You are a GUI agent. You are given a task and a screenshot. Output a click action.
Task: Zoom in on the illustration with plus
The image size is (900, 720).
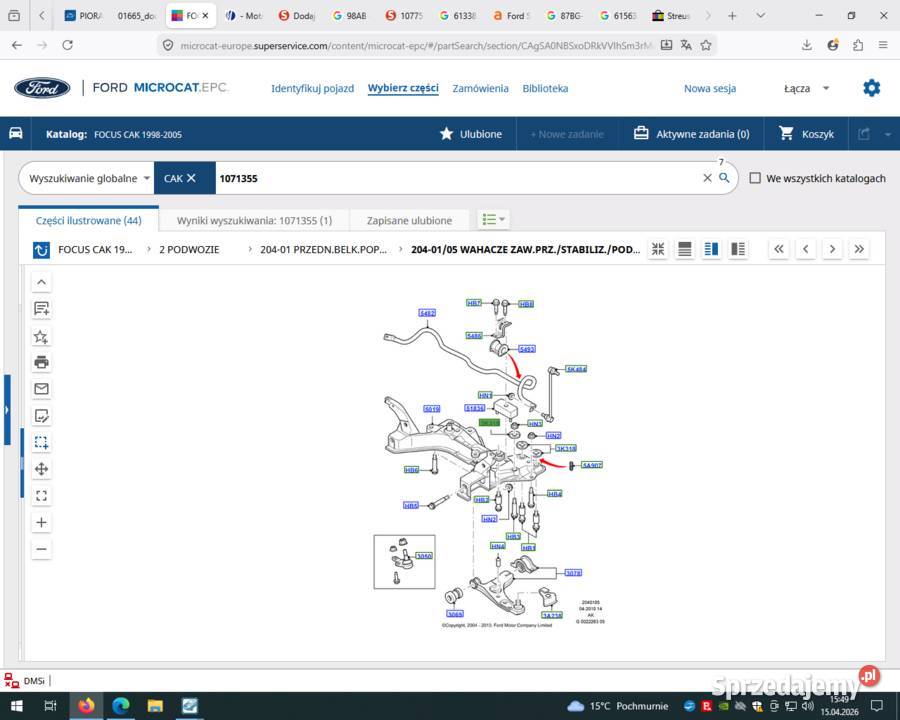[41, 522]
